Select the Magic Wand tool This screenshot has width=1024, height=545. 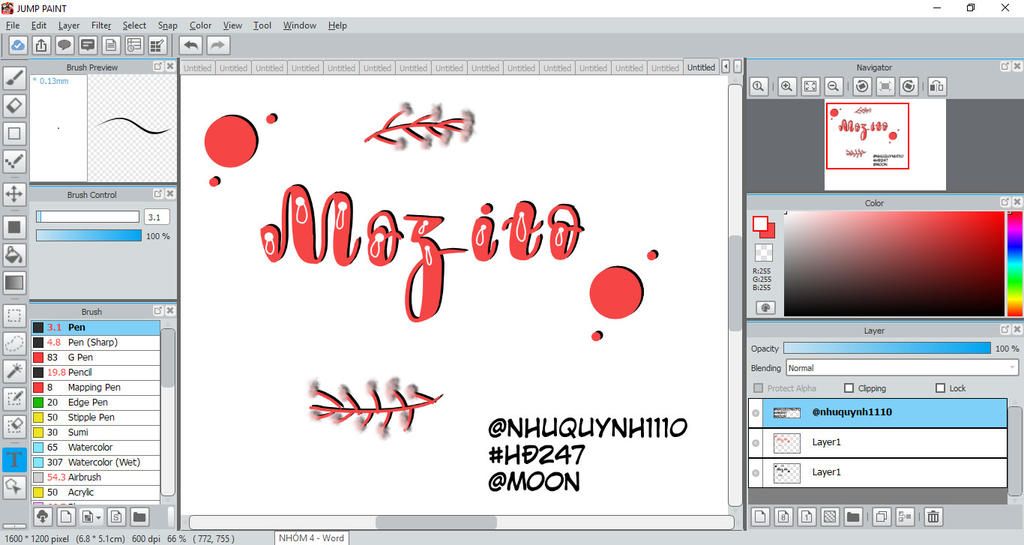pyautogui.click(x=14, y=371)
